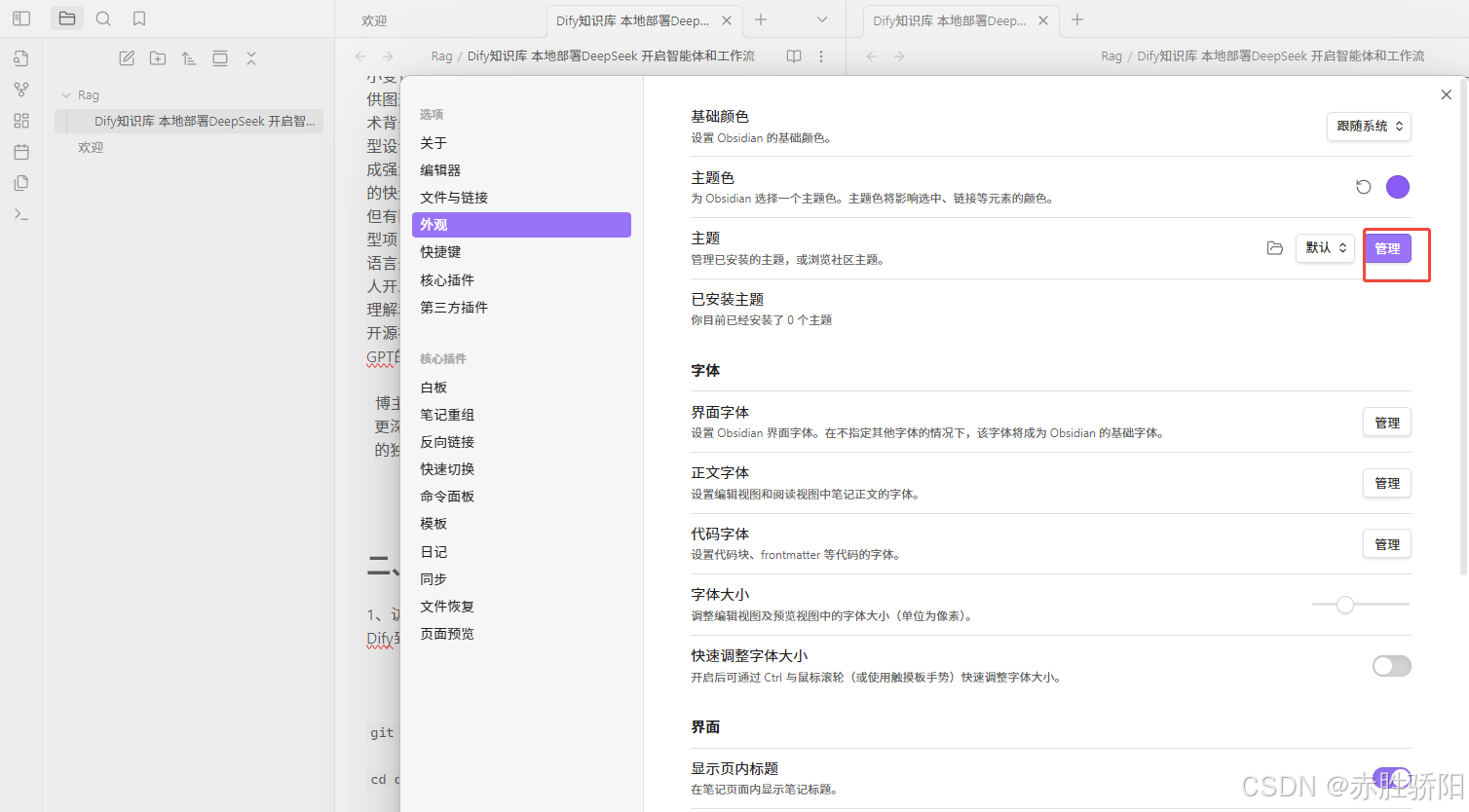Click the auto-reveal current file icon
Screen dimensions: 1469x812
(220, 58)
